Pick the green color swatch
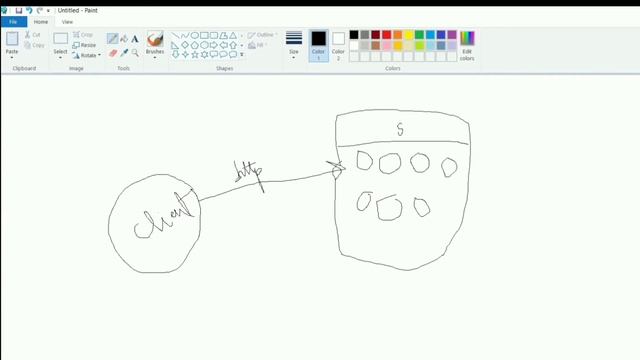The width and height of the screenshot is (640, 360). click(x=419, y=35)
